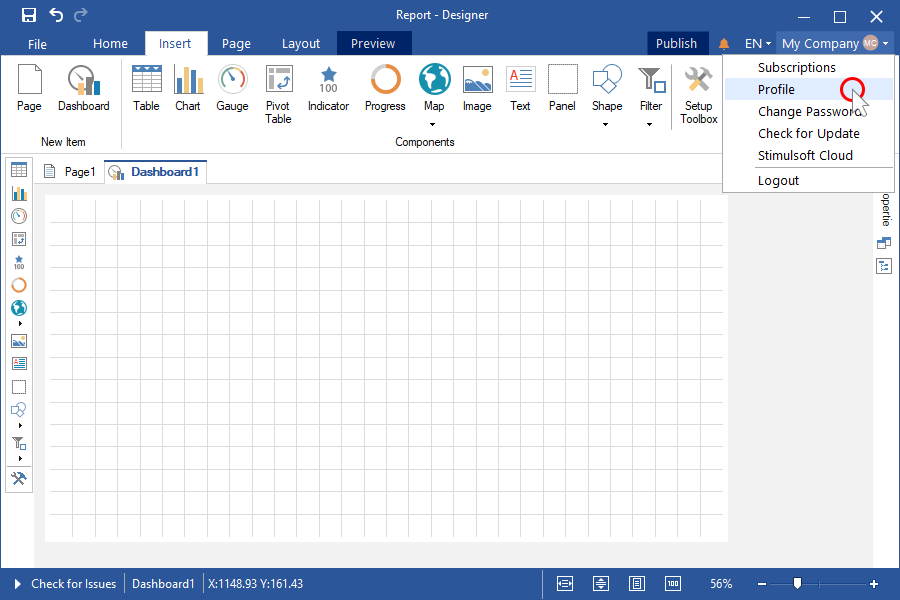Toggle the 100 percent zoom button
Viewport: 900px width, 600px height.
point(673,584)
